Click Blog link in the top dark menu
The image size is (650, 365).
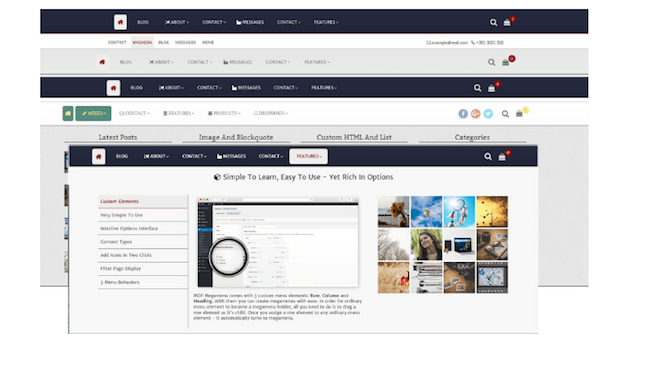(x=143, y=22)
